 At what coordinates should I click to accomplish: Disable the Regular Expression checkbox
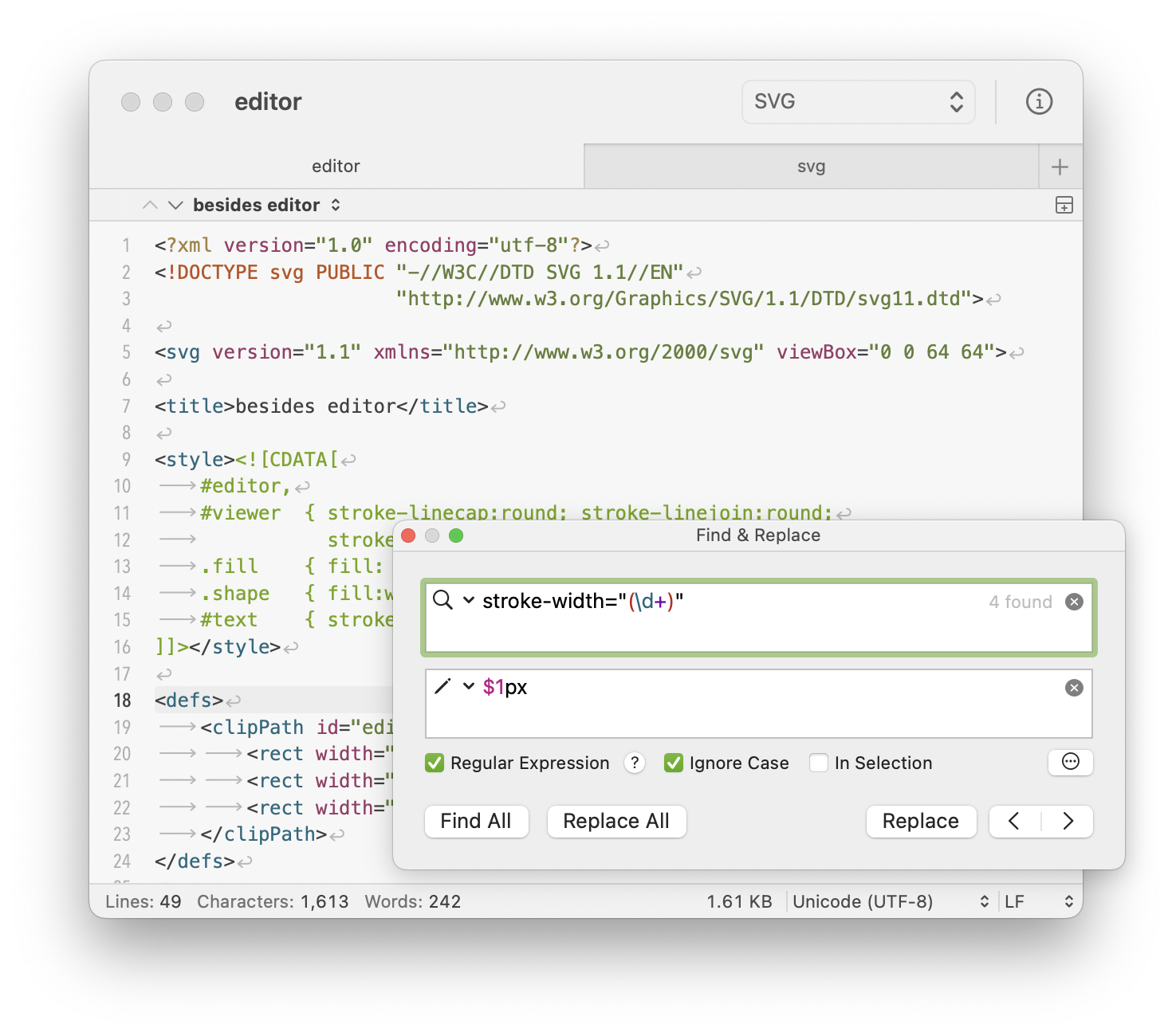coord(434,763)
